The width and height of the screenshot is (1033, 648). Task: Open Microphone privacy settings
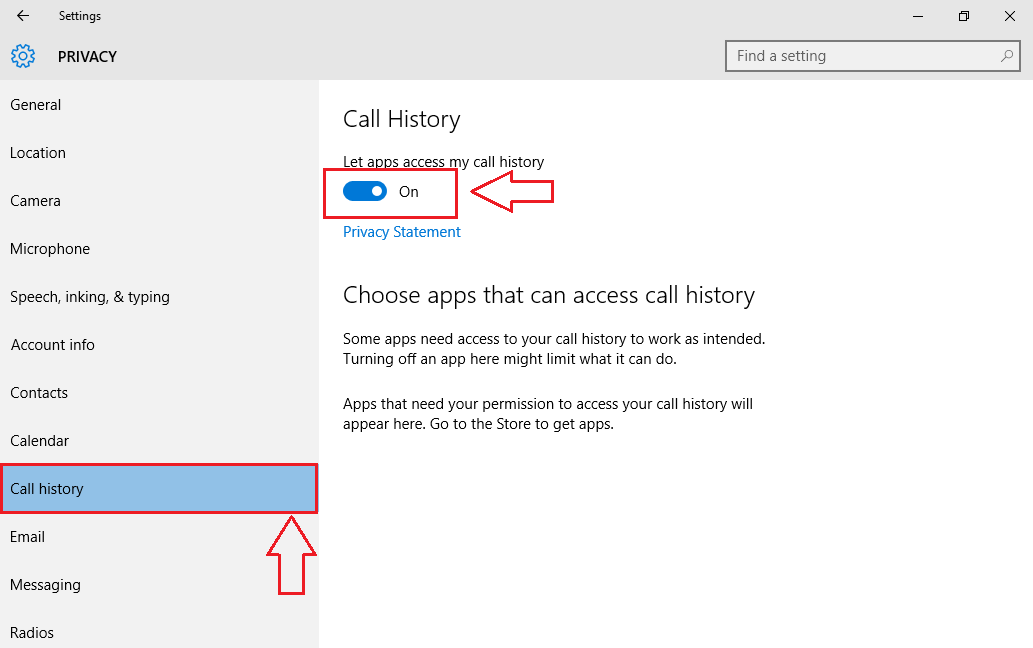coord(159,249)
